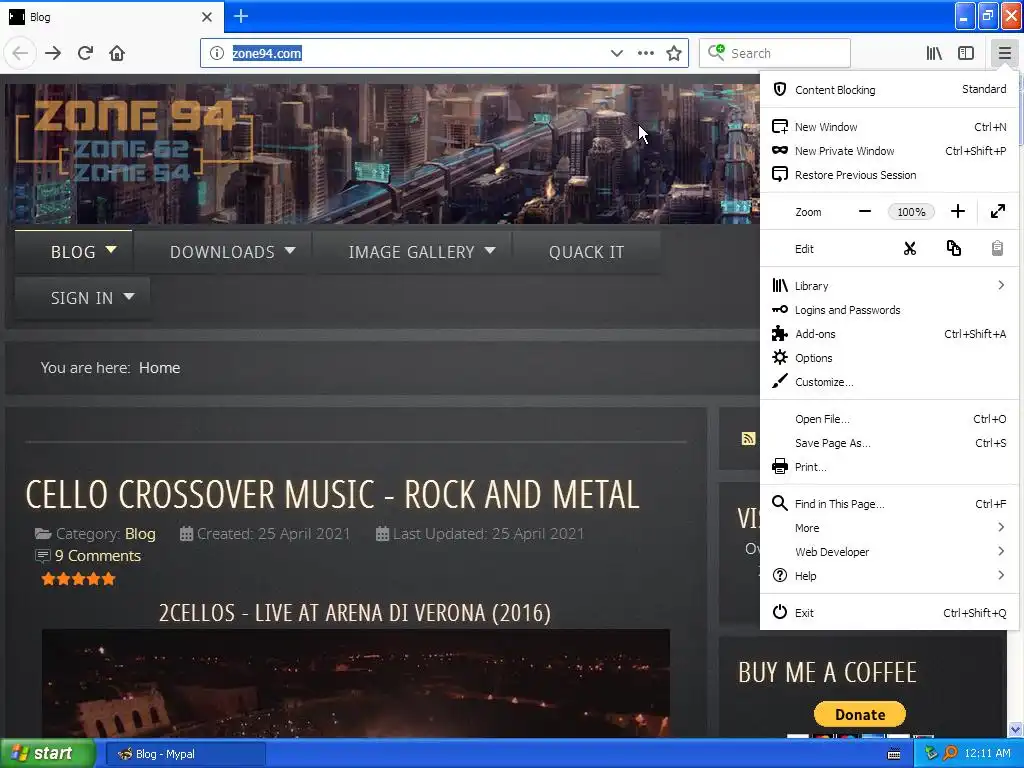The height and width of the screenshot is (768, 1024).
Task: Close the hamburger application menu
Action: 1004,53
